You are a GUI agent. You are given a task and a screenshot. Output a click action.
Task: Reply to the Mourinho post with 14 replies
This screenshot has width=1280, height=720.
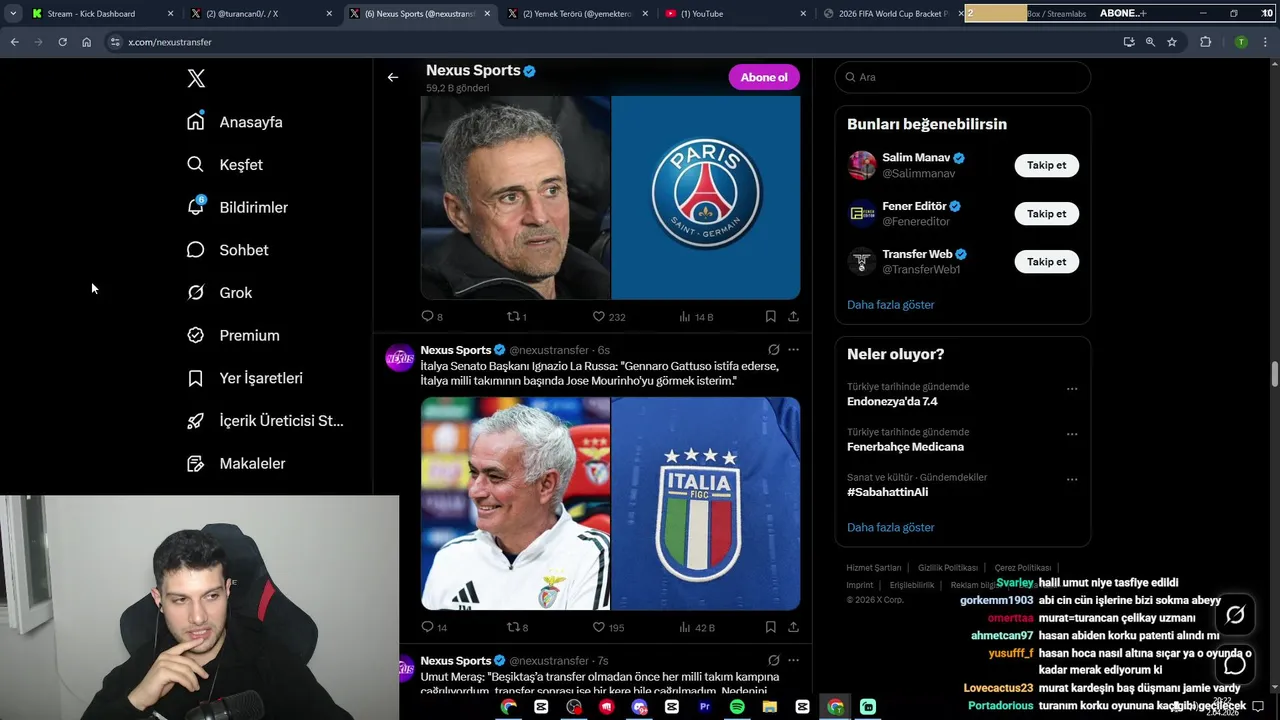434,627
